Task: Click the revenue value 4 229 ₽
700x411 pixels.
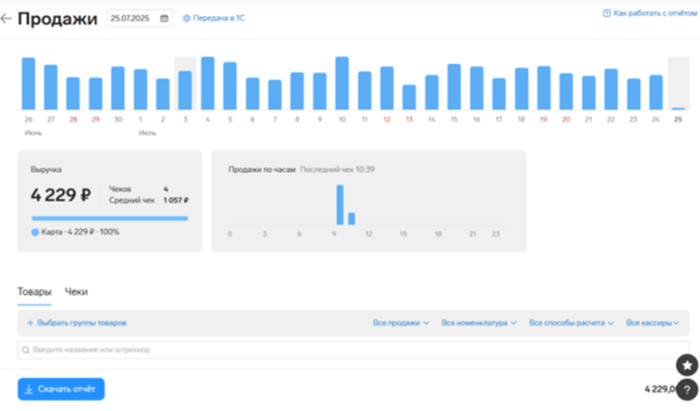Action: [61, 195]
